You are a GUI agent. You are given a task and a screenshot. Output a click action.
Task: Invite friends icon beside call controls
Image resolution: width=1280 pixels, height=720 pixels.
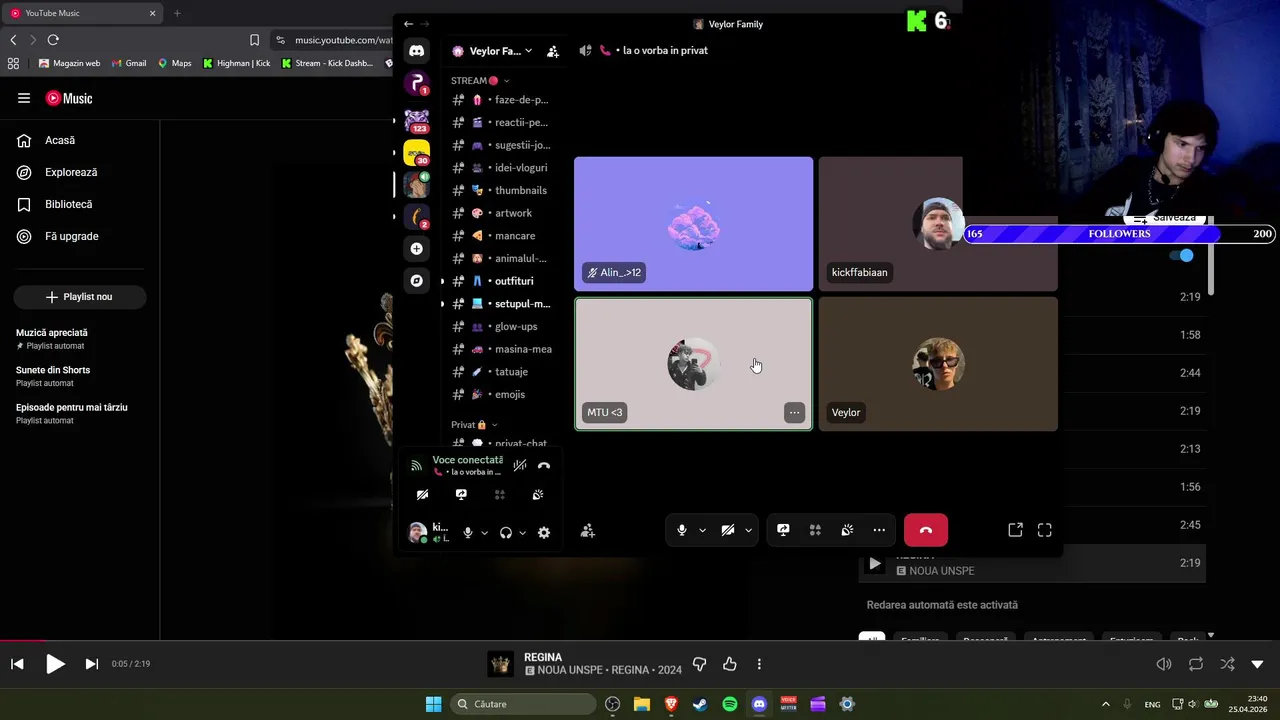(588, 531)
